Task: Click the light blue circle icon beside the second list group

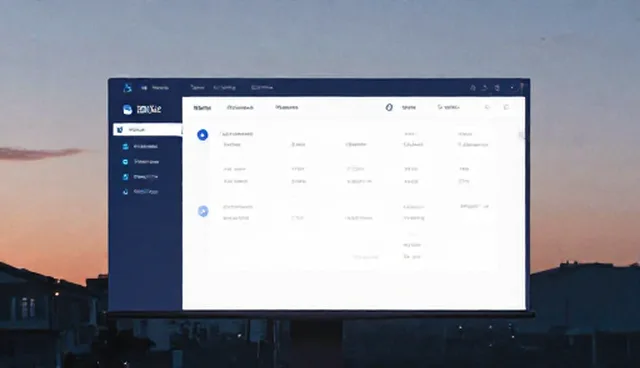Action: click(203, 211)
